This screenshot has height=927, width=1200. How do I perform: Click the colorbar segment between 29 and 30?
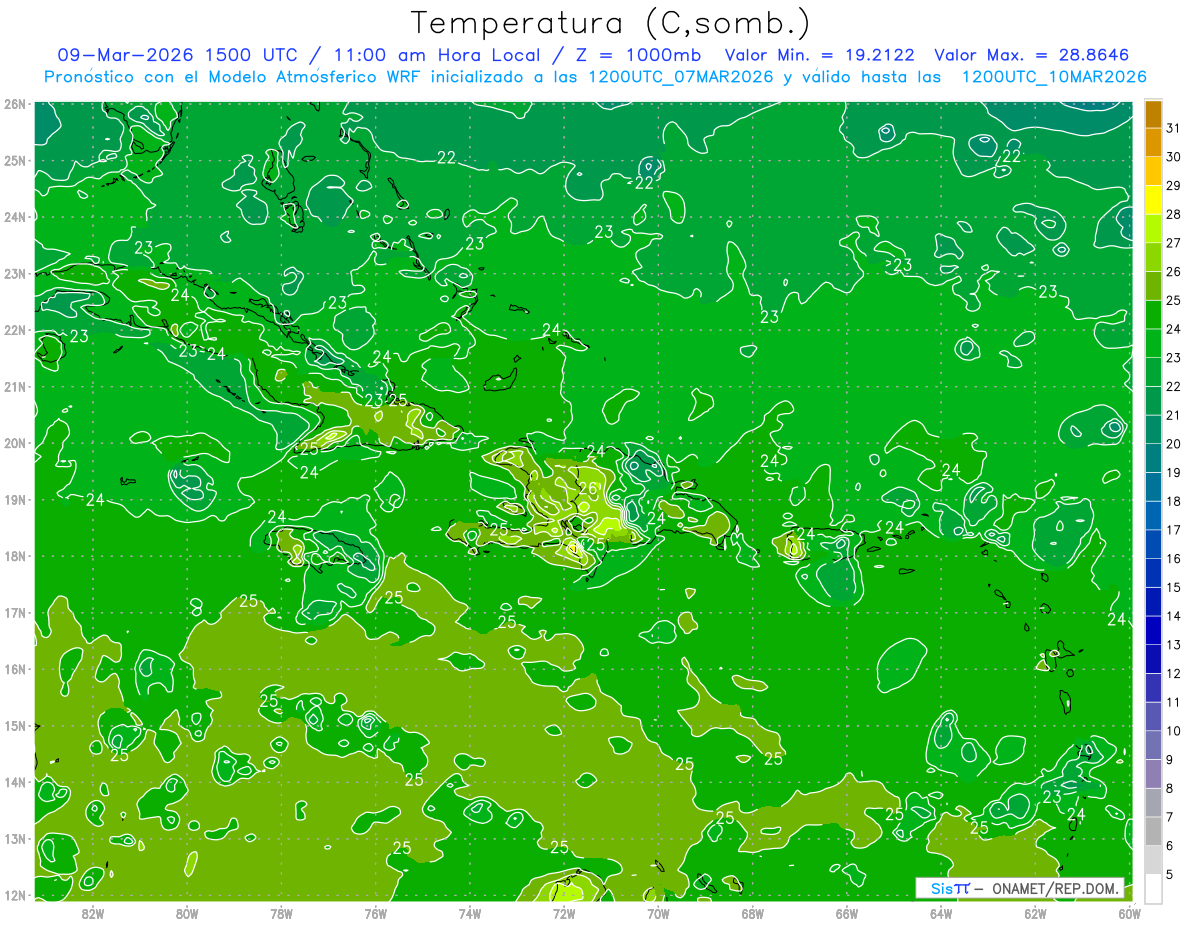click(1153, 171)
